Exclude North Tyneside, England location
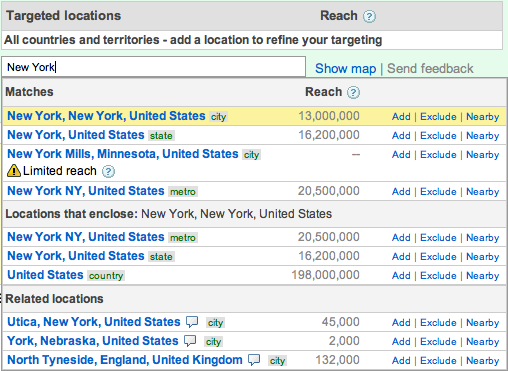Screen dimensions: 508x371 (x=438, y=361)
